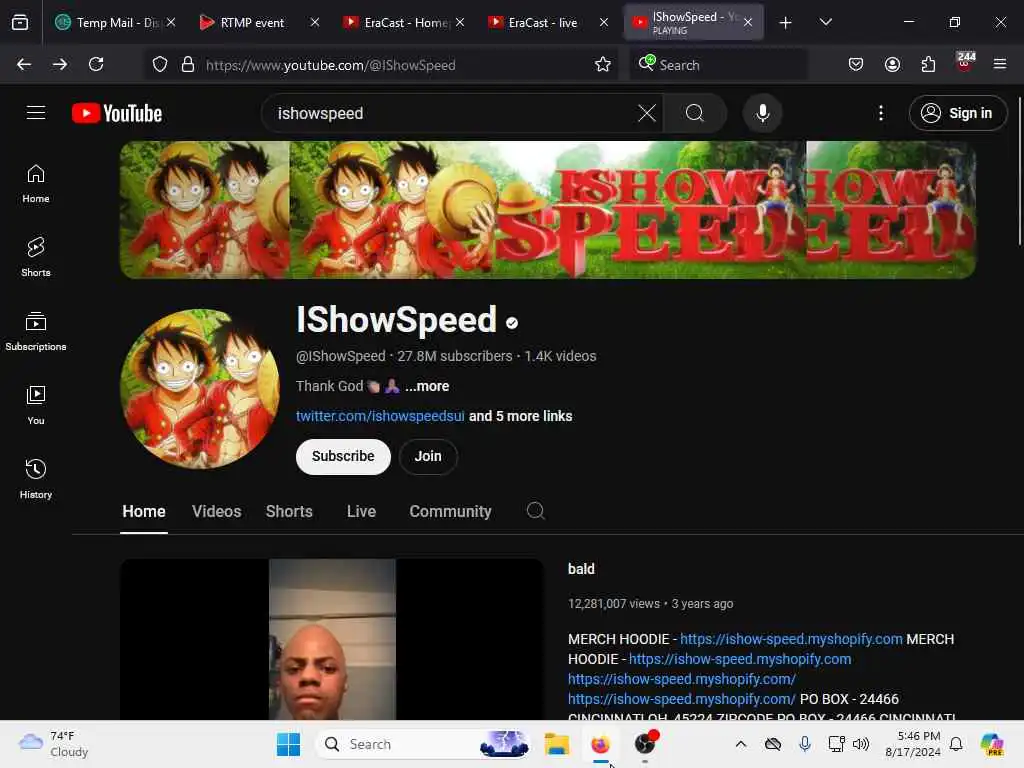This screenshot has width=1024, height=768.
Task: Open a new browser tab
Action: point(786,23)
